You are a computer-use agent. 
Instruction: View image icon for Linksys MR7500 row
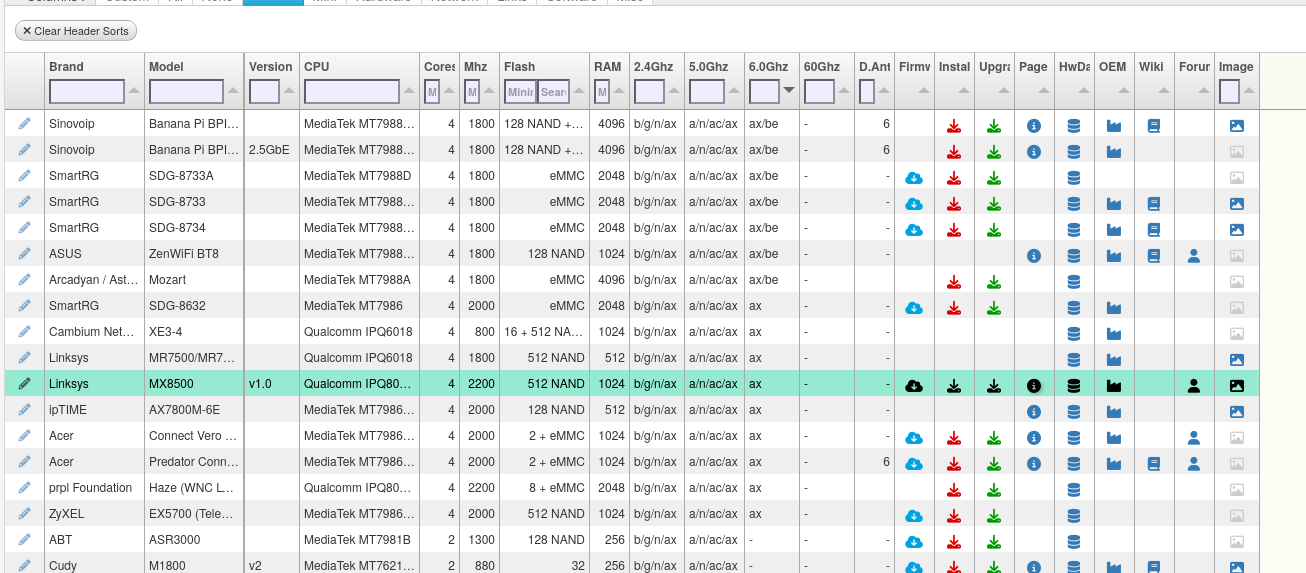(x=1236, y=360)
